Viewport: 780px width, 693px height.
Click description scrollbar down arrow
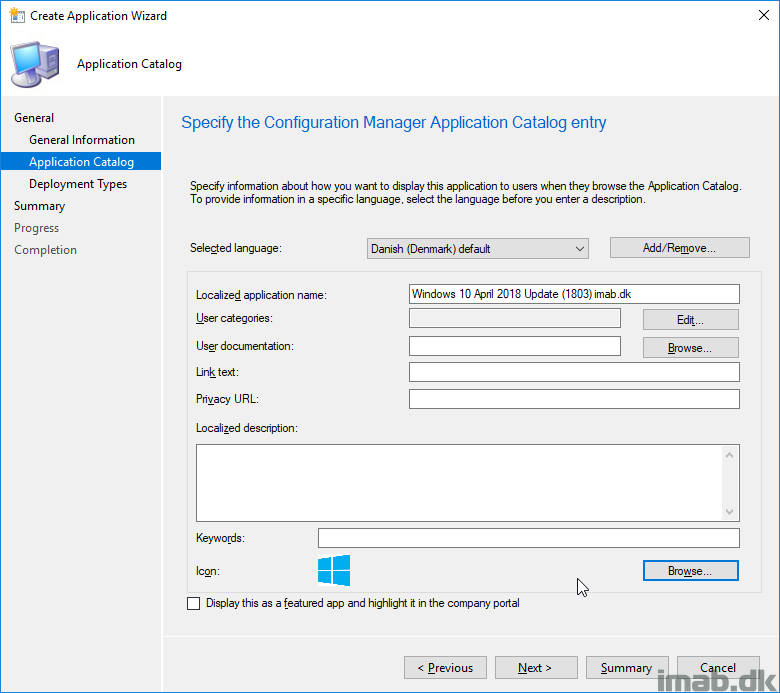(729, 511)
